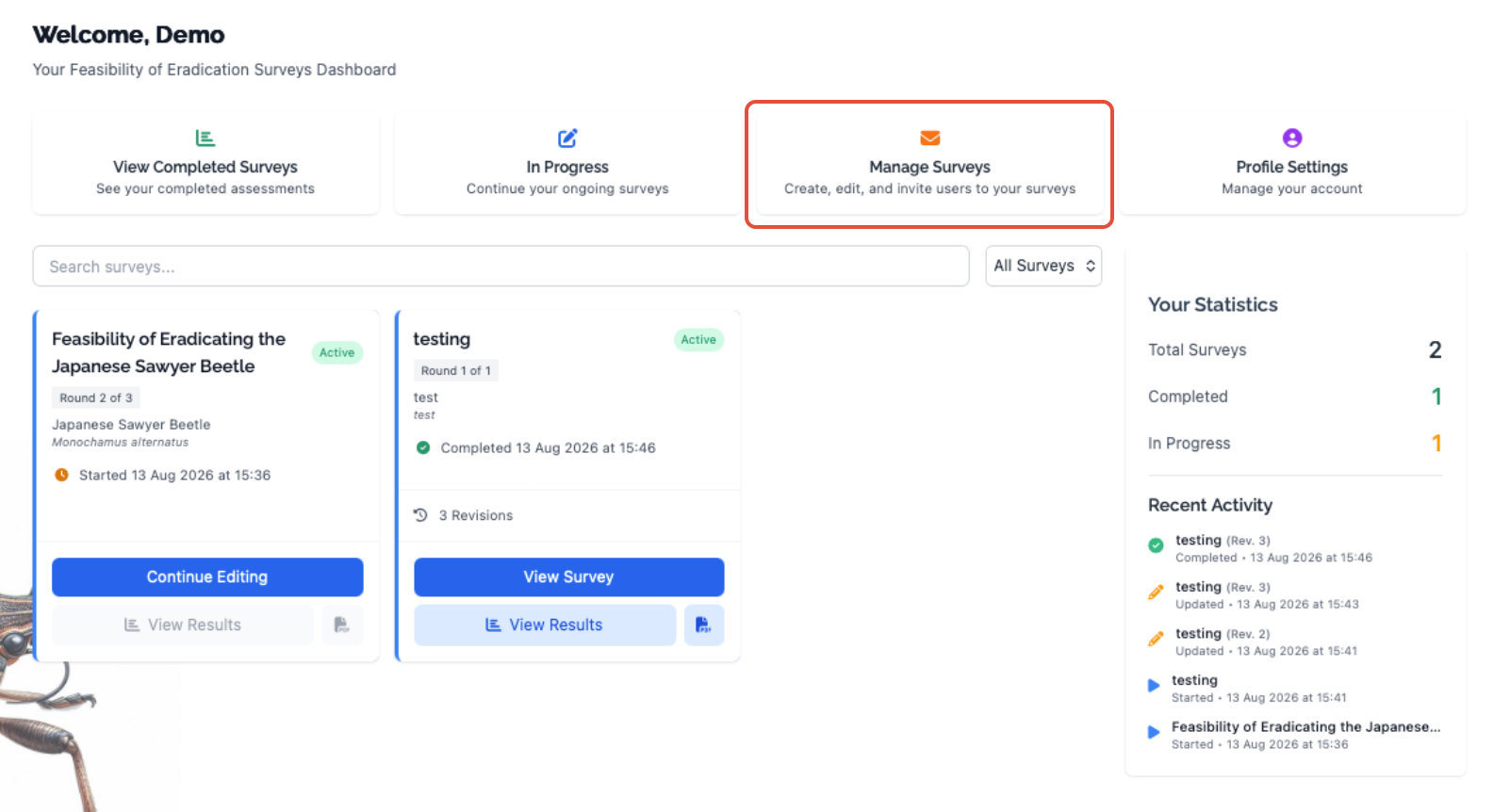Click View Results on the testing survey
The height and width of the screenshot is (812, 1510).
coord(545,625)
